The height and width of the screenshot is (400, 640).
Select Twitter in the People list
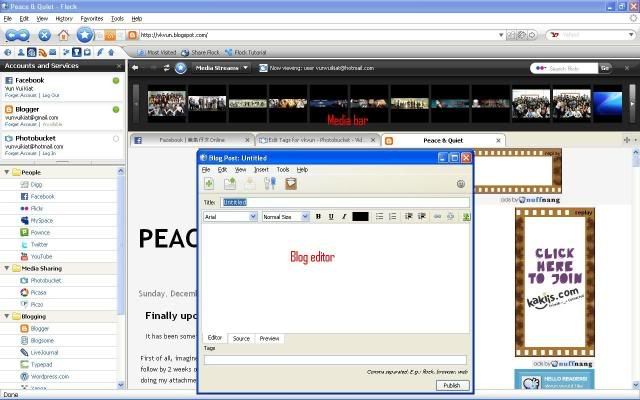point(39,244)
